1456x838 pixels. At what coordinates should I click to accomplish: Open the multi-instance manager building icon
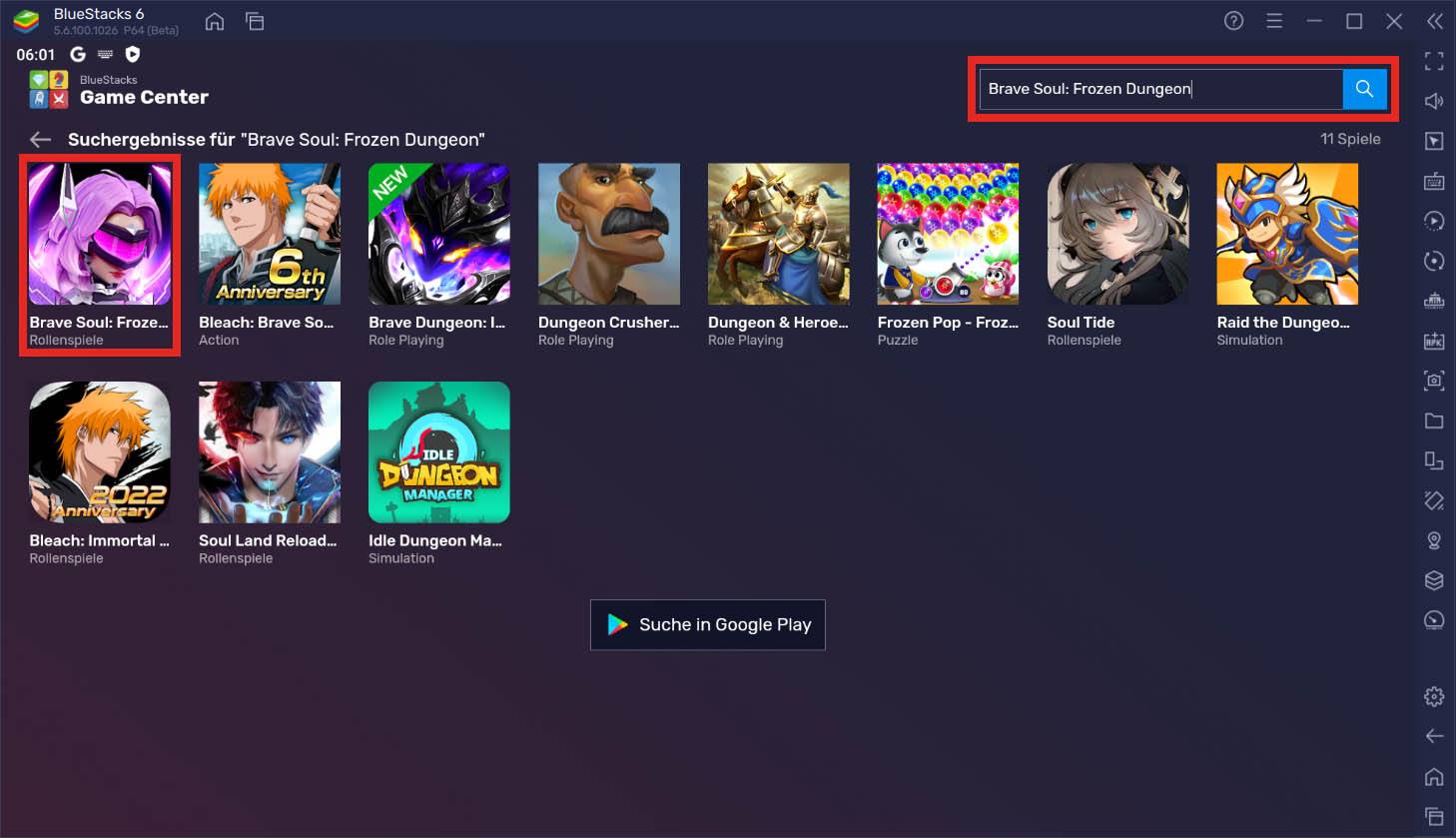(1434, 301)
